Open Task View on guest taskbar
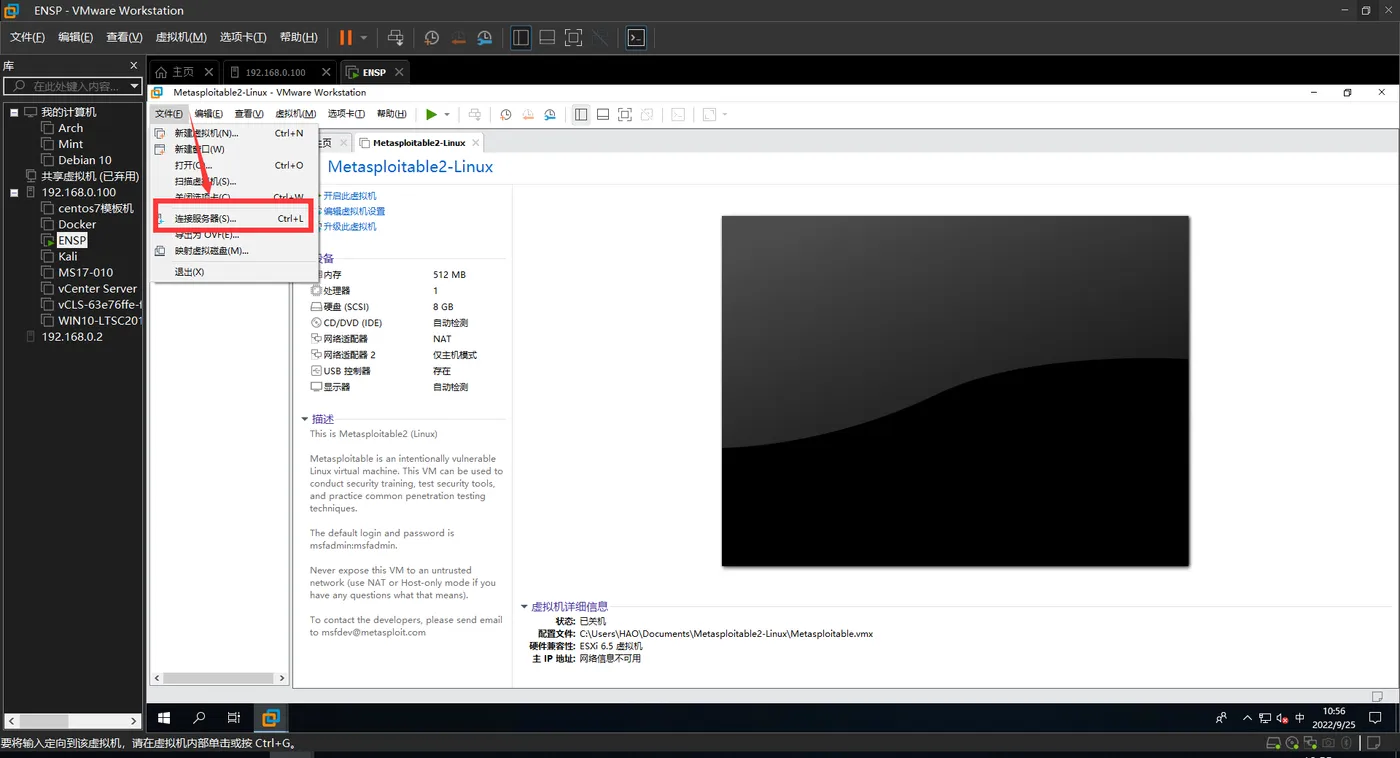 [234, 718]
